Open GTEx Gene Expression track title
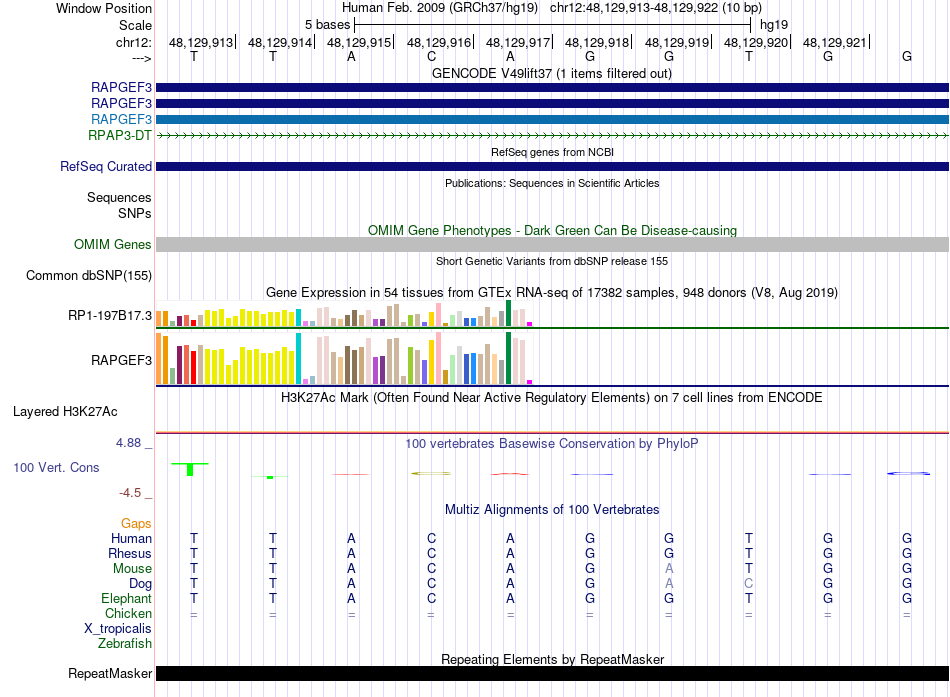 pos(551,293)
